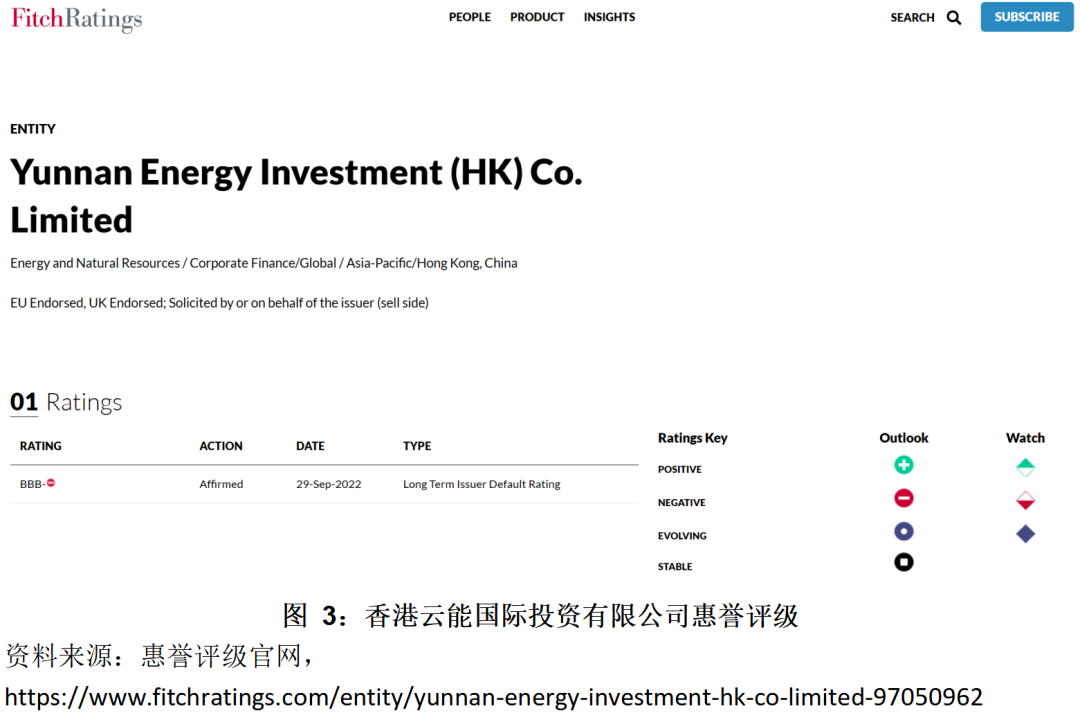Open the PEOPLE menu
Viewport: 1080px width, 713px height.
[469, 17]
